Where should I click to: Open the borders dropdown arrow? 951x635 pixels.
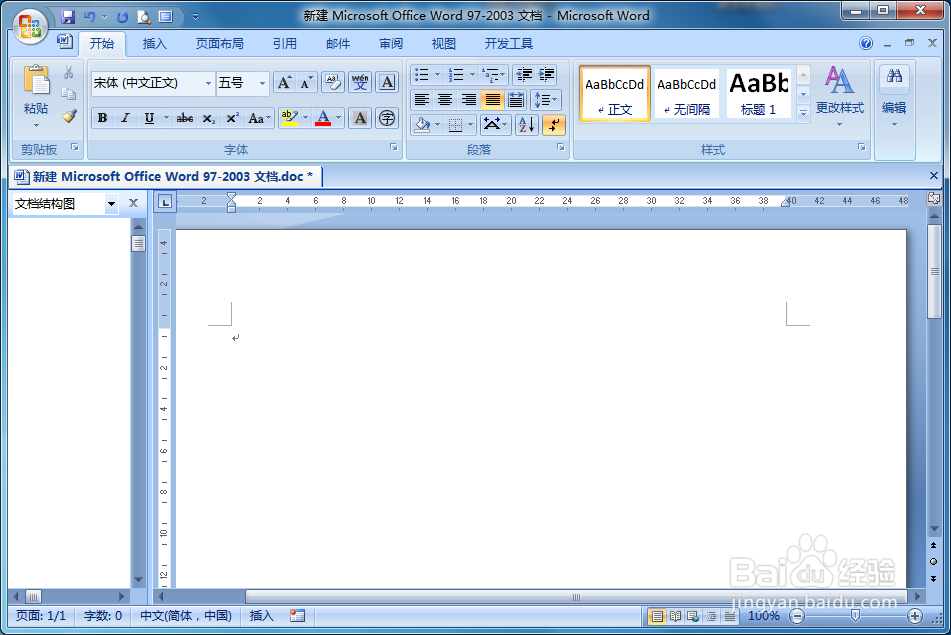(471, 125)
